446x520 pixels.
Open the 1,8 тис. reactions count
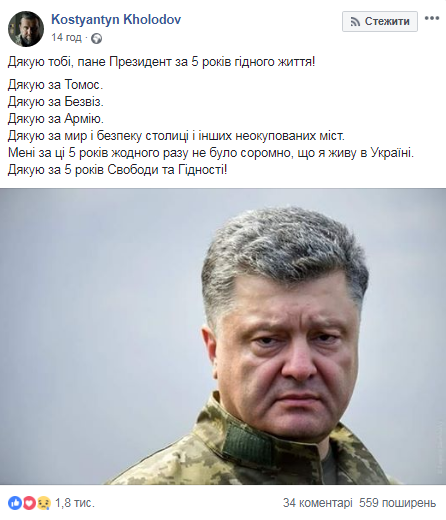click(75, 503)
